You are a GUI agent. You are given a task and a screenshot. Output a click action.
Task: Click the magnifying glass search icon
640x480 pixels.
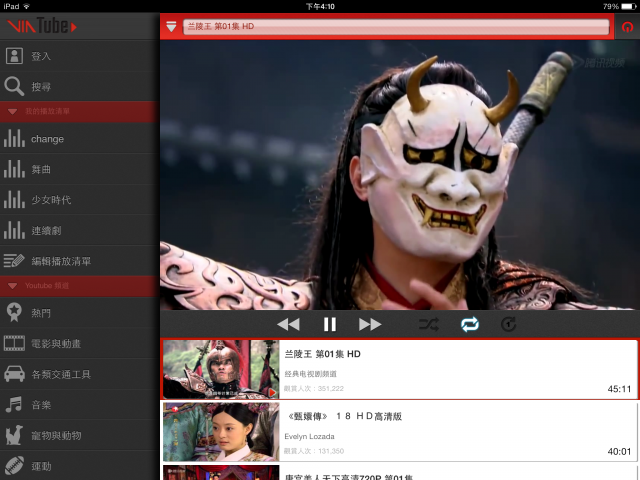pyautogui.click(x=14, y=87)
